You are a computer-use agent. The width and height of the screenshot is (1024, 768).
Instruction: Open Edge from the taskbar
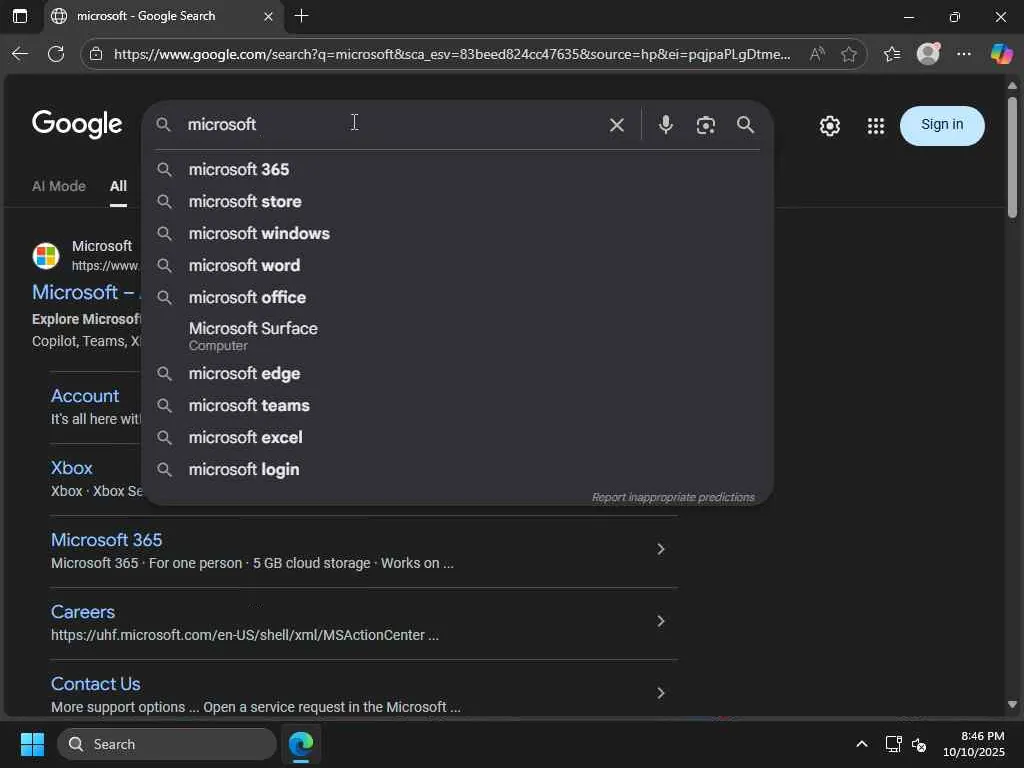[x=301, y=744]
